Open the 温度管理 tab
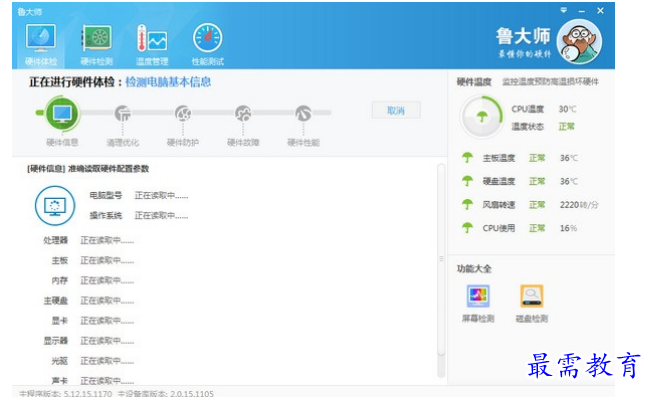The image size is (649, 397). click(x=152, y=45)
